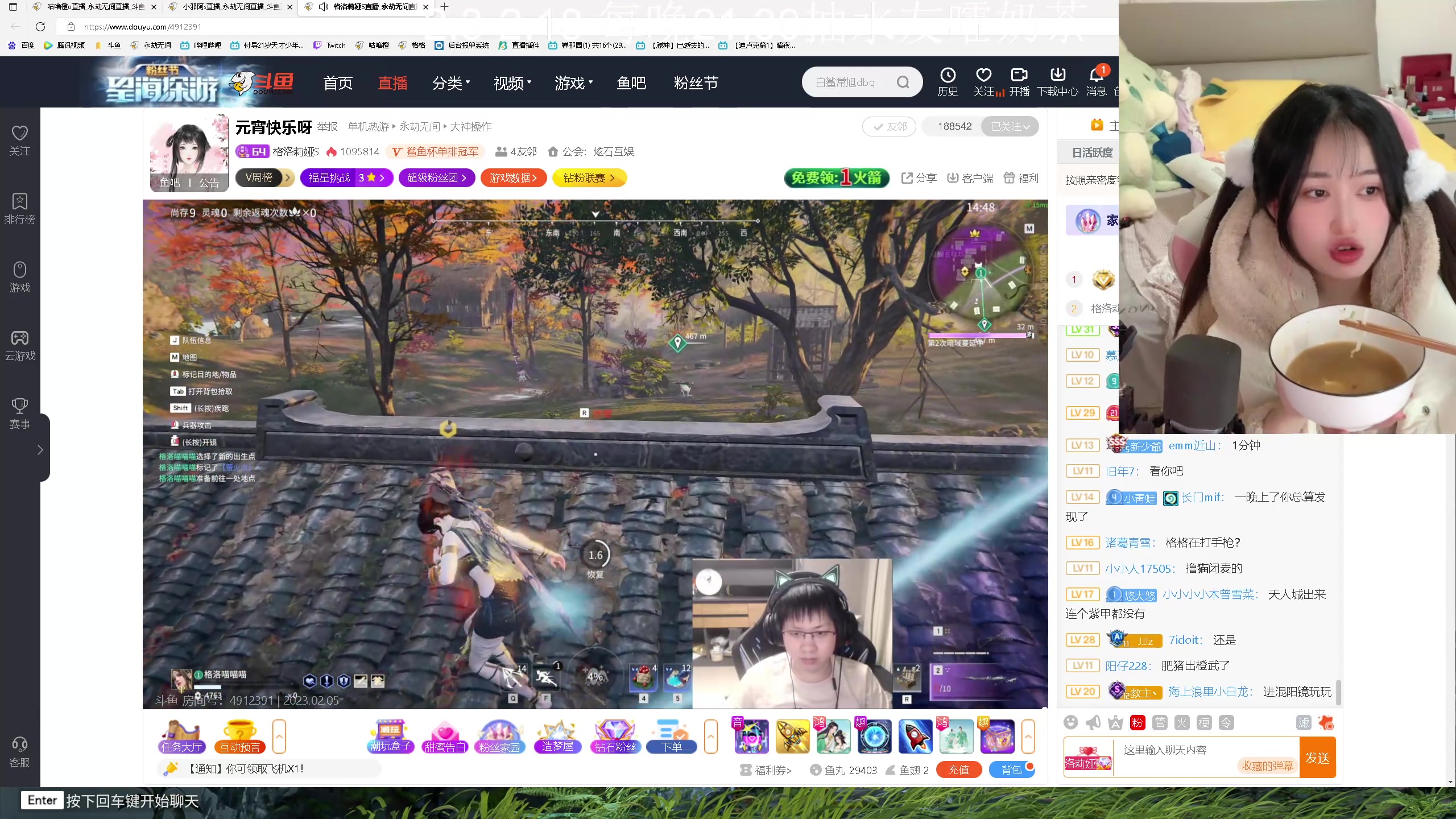Open the 造梦屋 dream house icon

(557, 737)
